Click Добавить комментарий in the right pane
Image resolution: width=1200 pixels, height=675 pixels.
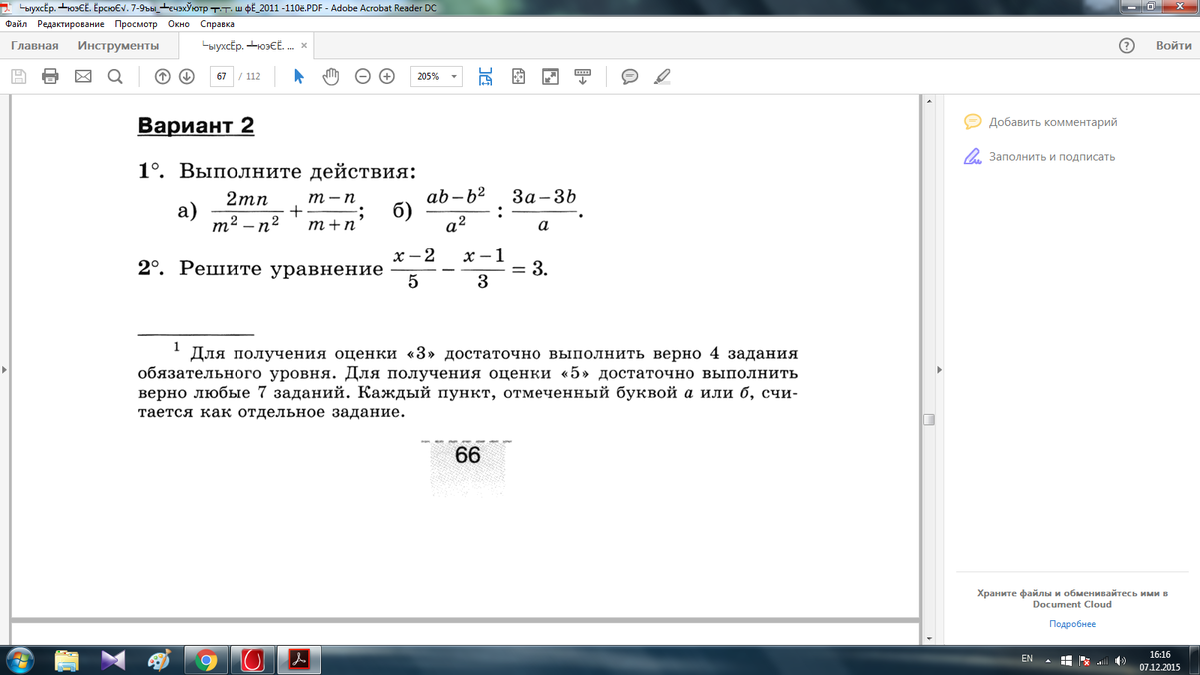tap(1052, 122)
